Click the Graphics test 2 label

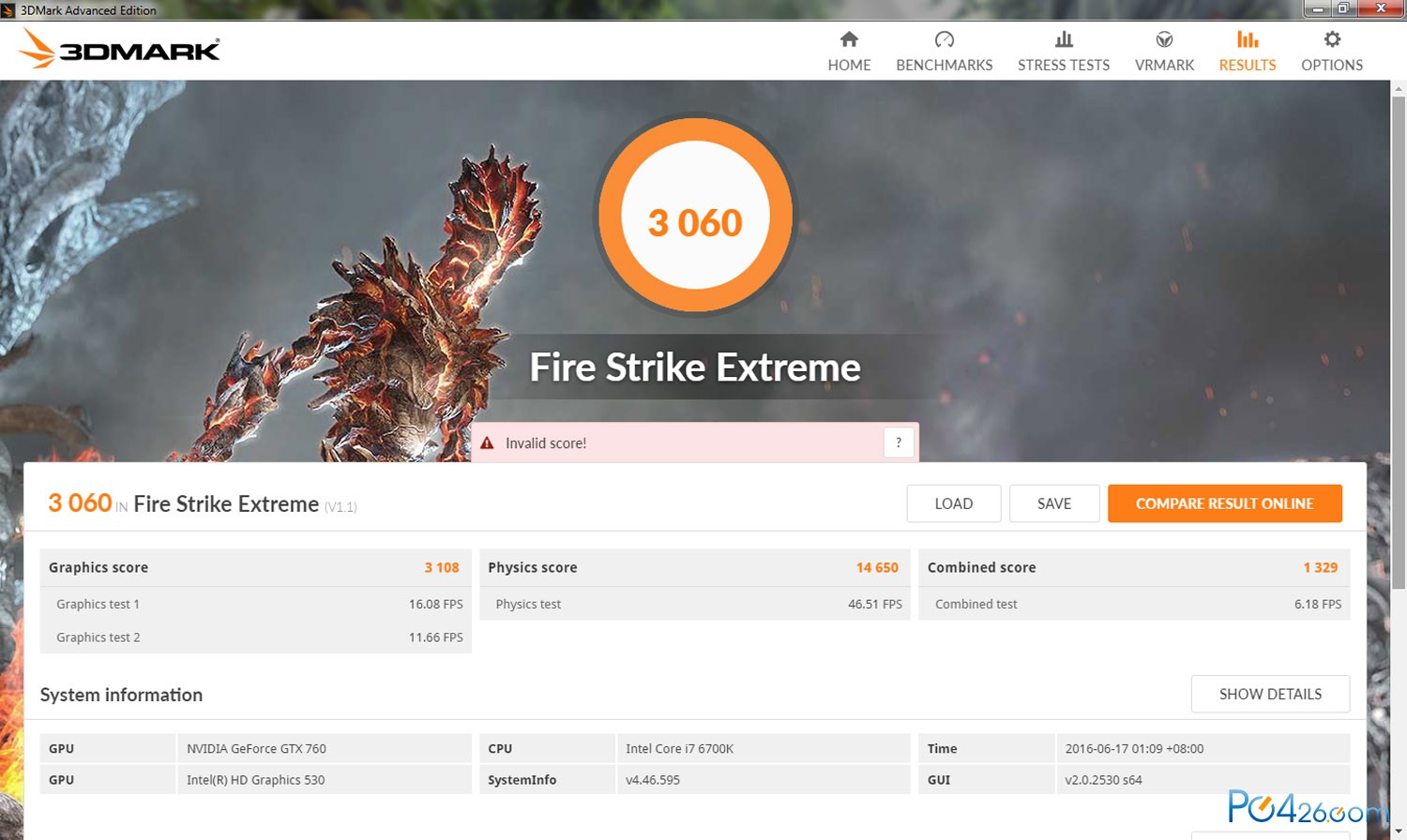coord(98,637)
